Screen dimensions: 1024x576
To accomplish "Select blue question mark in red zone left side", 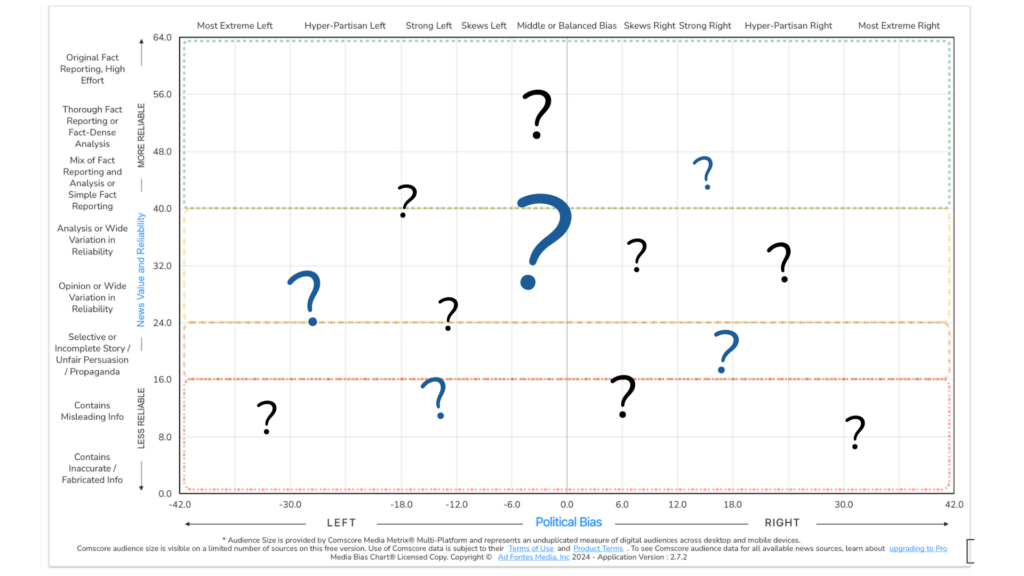I will [434, 397].
